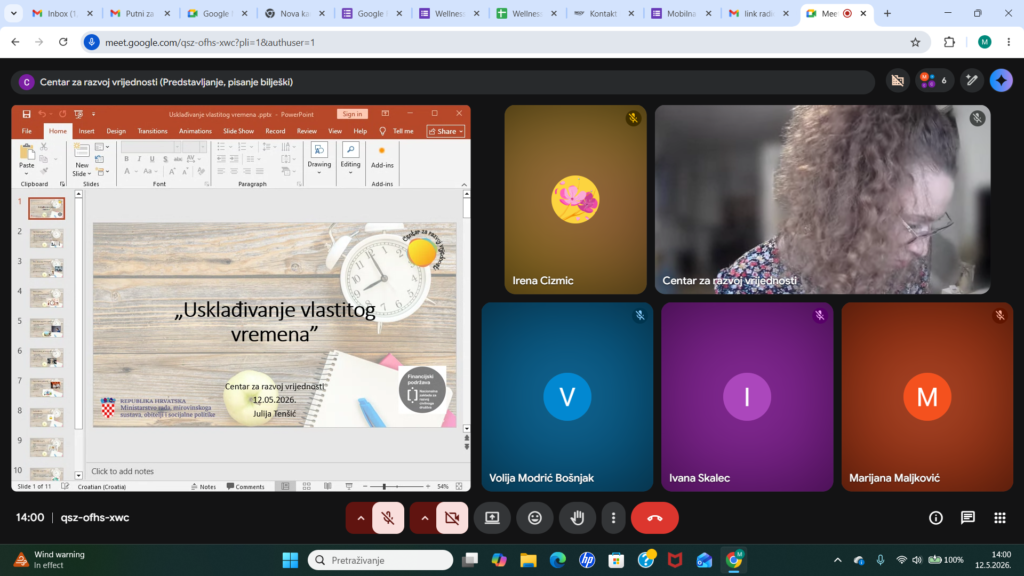This screenshot has width=1024, height=576.
Task: Open the Raise hand control
Action: (x=577, y=518)
